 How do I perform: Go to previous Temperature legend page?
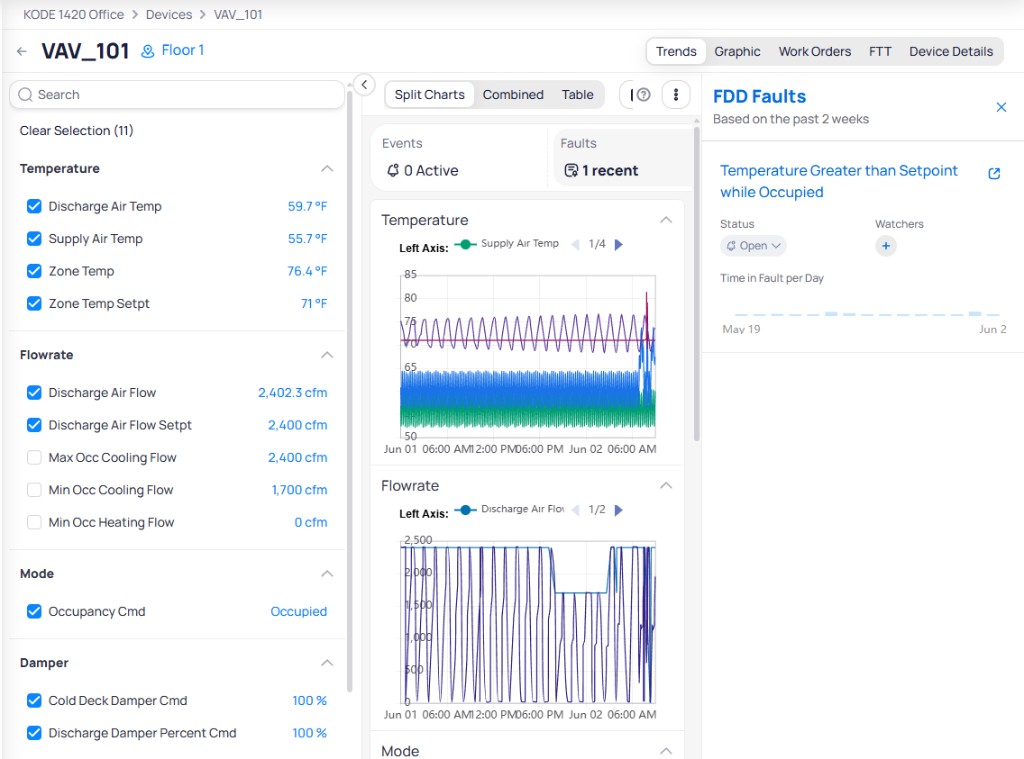tap(575, 244)
